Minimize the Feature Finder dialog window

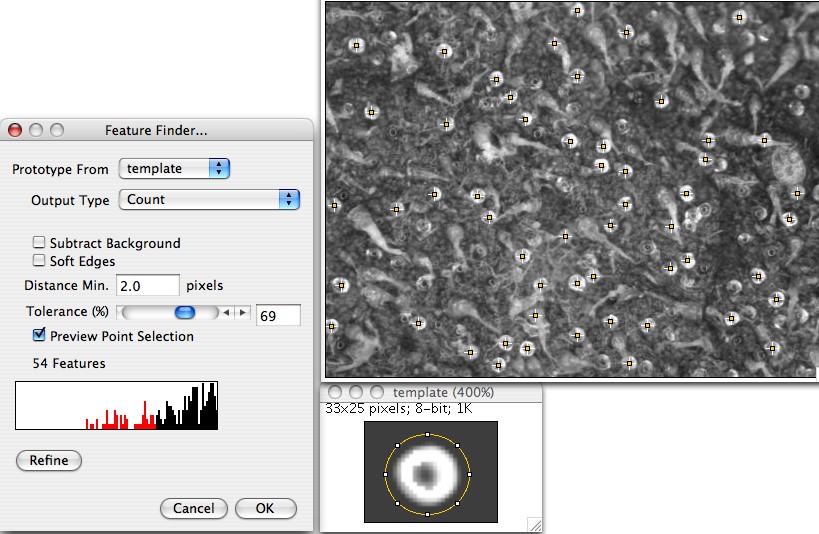point(36,130)
